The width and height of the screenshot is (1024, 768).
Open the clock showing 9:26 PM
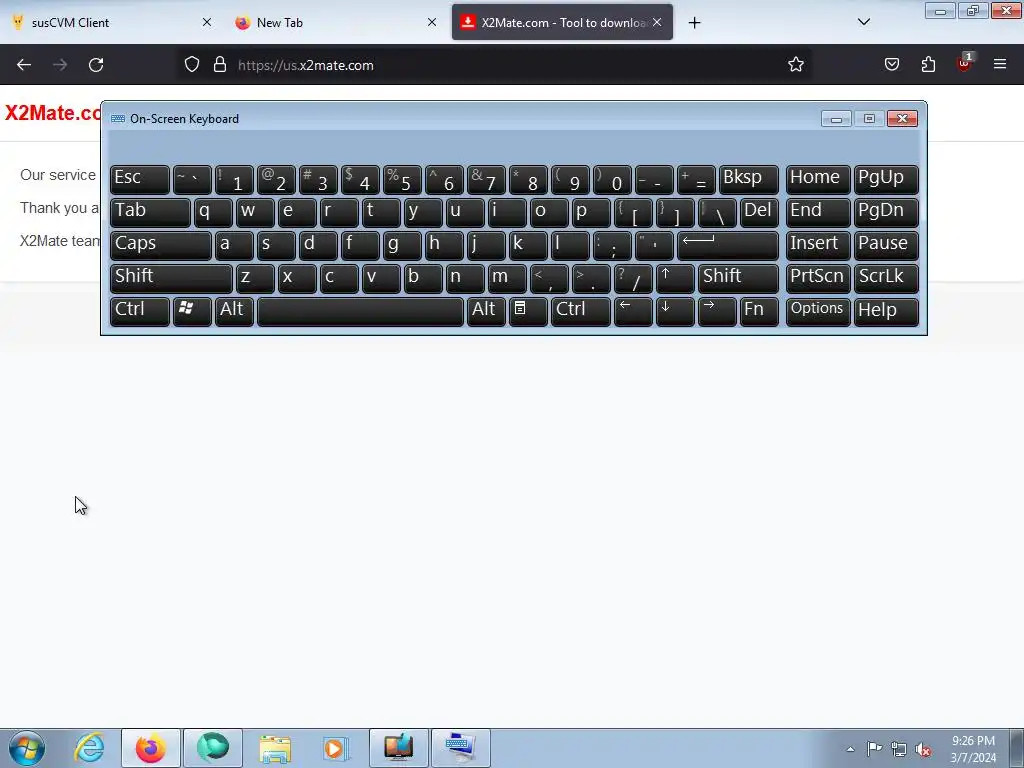tap(973, 749)
